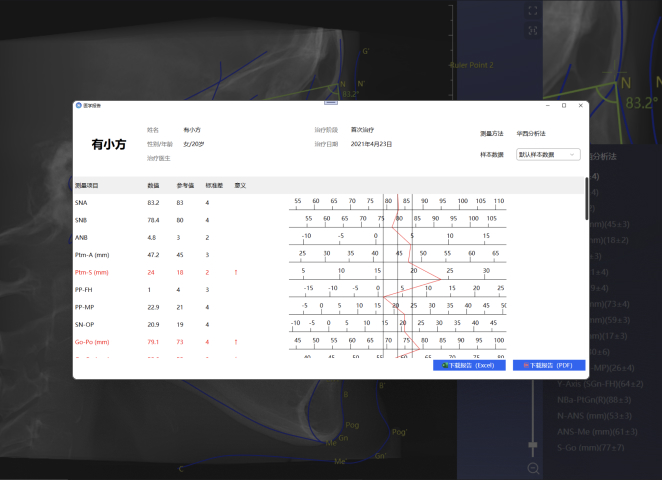662x480 pixels.
Task: Download the report as PDF
Action: pyautogui.click(x=549, y=365)
